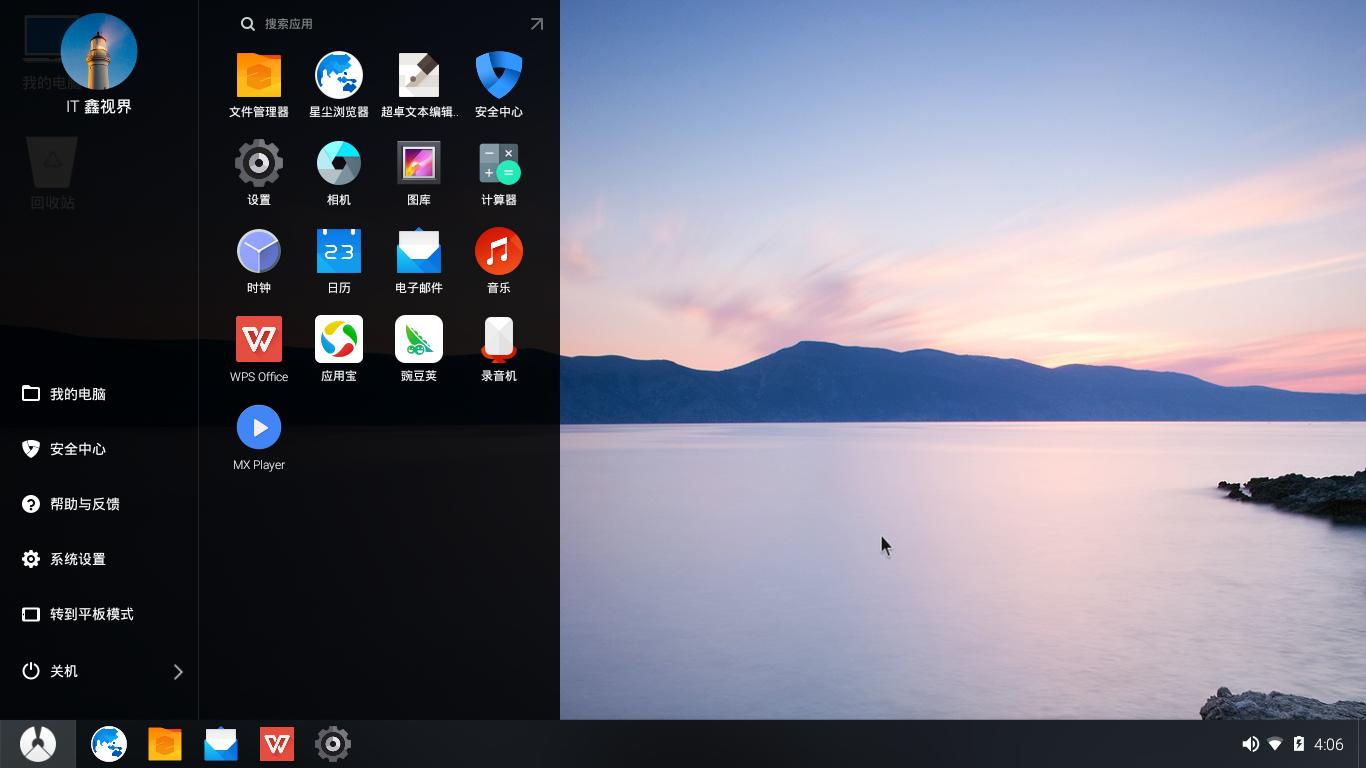Image resolution: width=1366 pixels, height=768 pixels.
Task: Click the battery tray icon
Action: pyautogui.click(x=1299, y=744)
